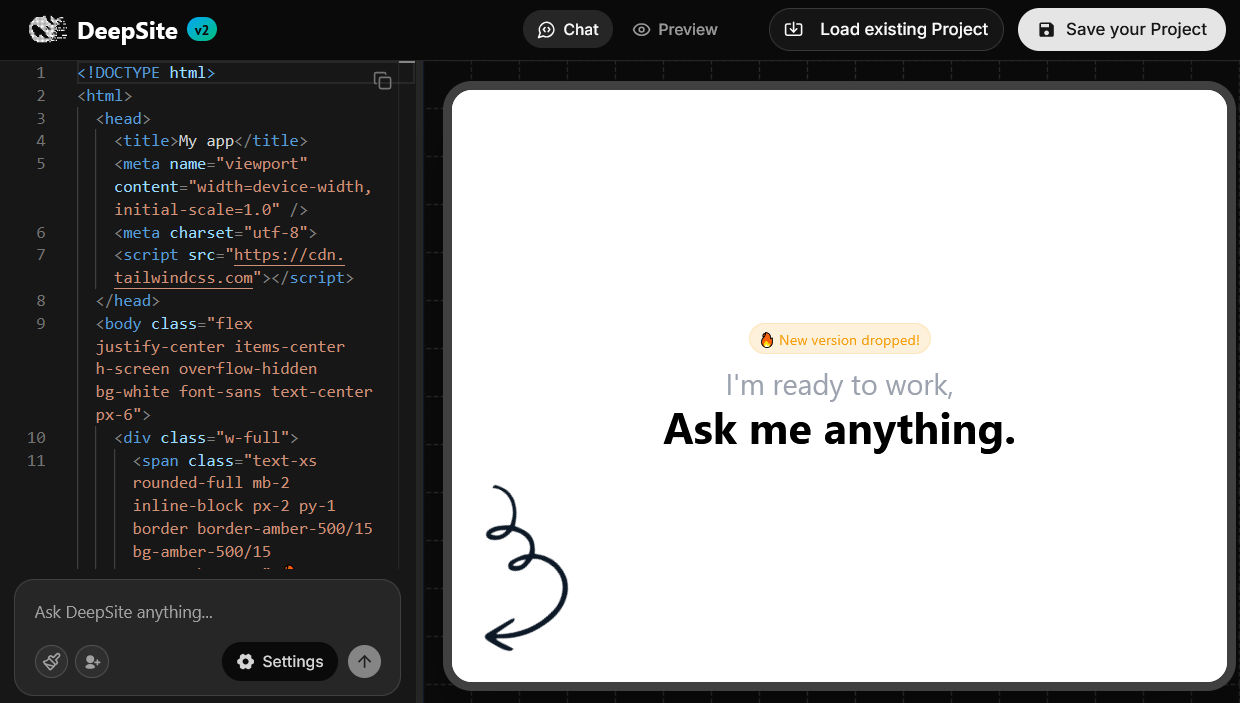Click the DeepSite dragon logo icon
This screenshot has height=703, width=1240.
click(x=47, y=30)
